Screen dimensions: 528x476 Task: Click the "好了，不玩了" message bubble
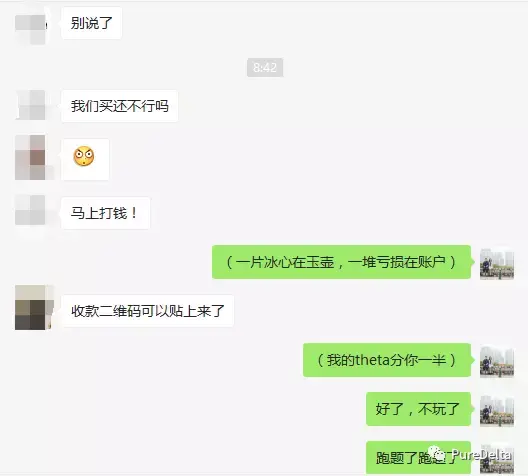pos(418,409)
